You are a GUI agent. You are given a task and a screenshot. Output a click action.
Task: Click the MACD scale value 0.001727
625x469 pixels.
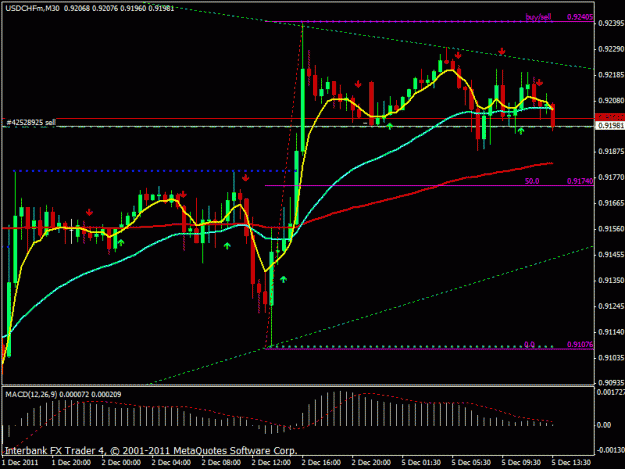tap(611, 392)
